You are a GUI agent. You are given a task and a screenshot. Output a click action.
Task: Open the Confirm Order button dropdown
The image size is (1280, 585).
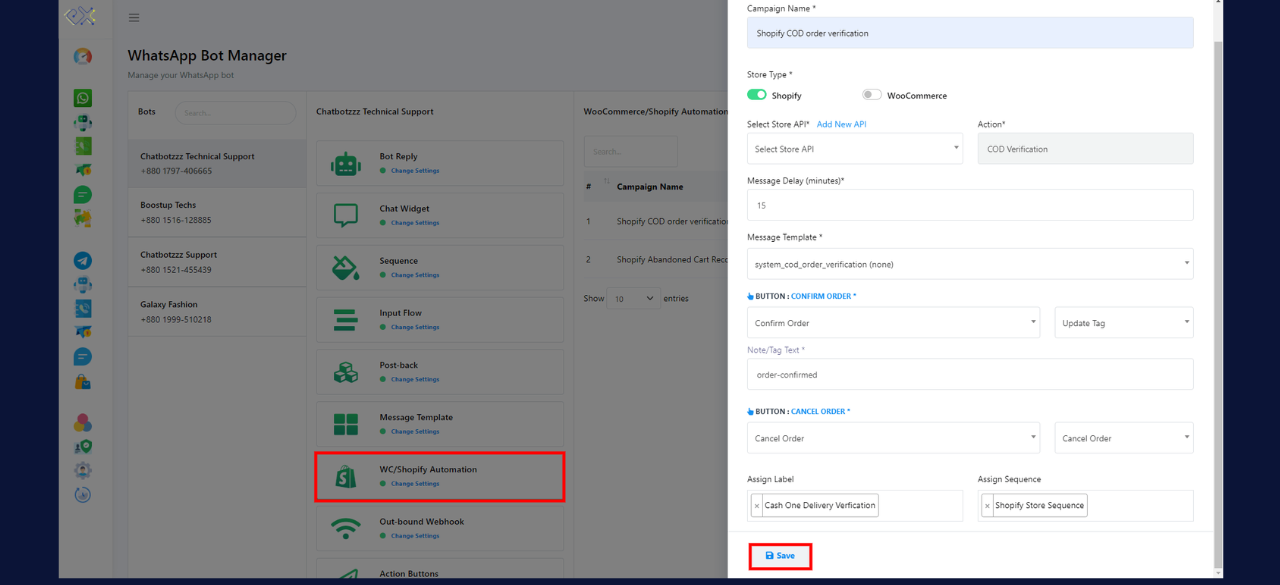[x=895, y=323]
